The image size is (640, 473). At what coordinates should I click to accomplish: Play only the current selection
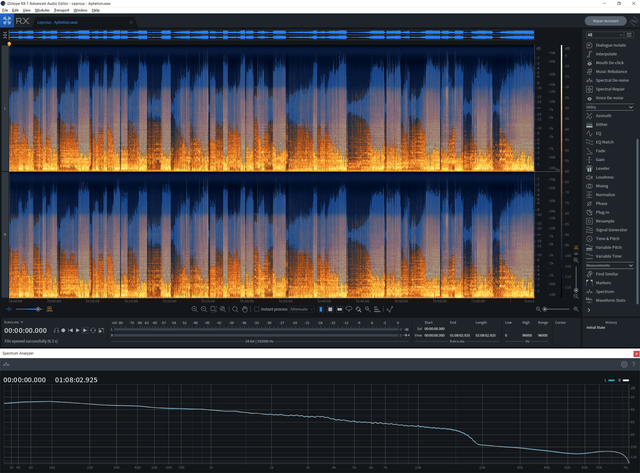pos(85,331)
